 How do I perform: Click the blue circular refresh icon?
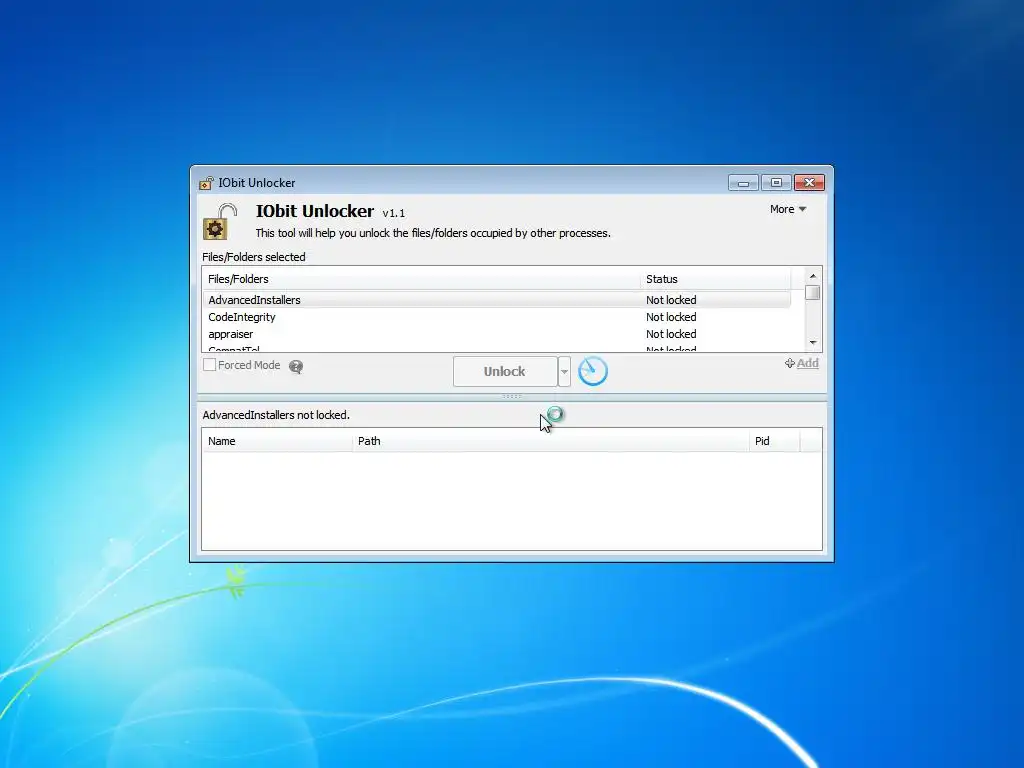tap(593, 371)
